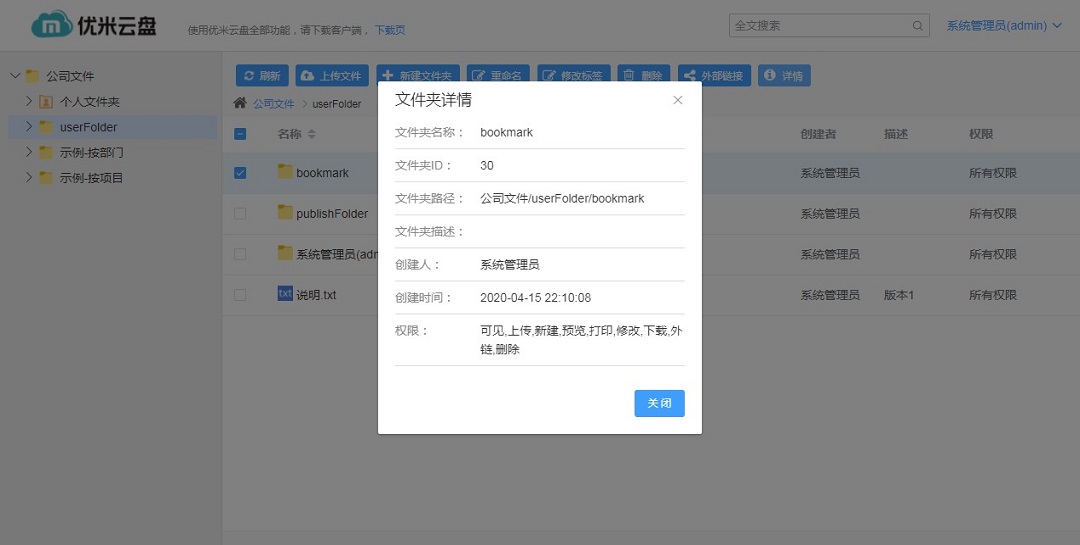
Task: Click the 权限 column header
Action: coord(981,134)
